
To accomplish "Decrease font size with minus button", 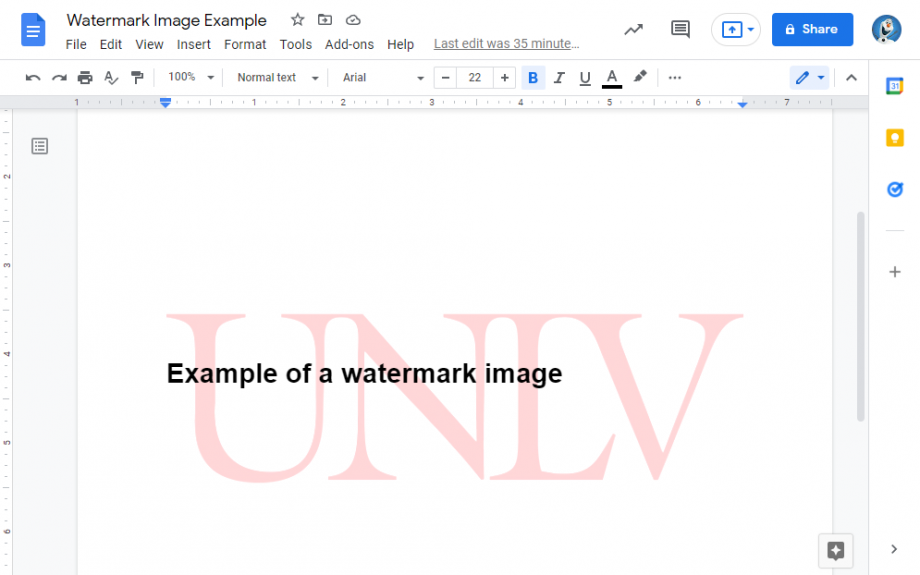I will [x=445, y=77].
